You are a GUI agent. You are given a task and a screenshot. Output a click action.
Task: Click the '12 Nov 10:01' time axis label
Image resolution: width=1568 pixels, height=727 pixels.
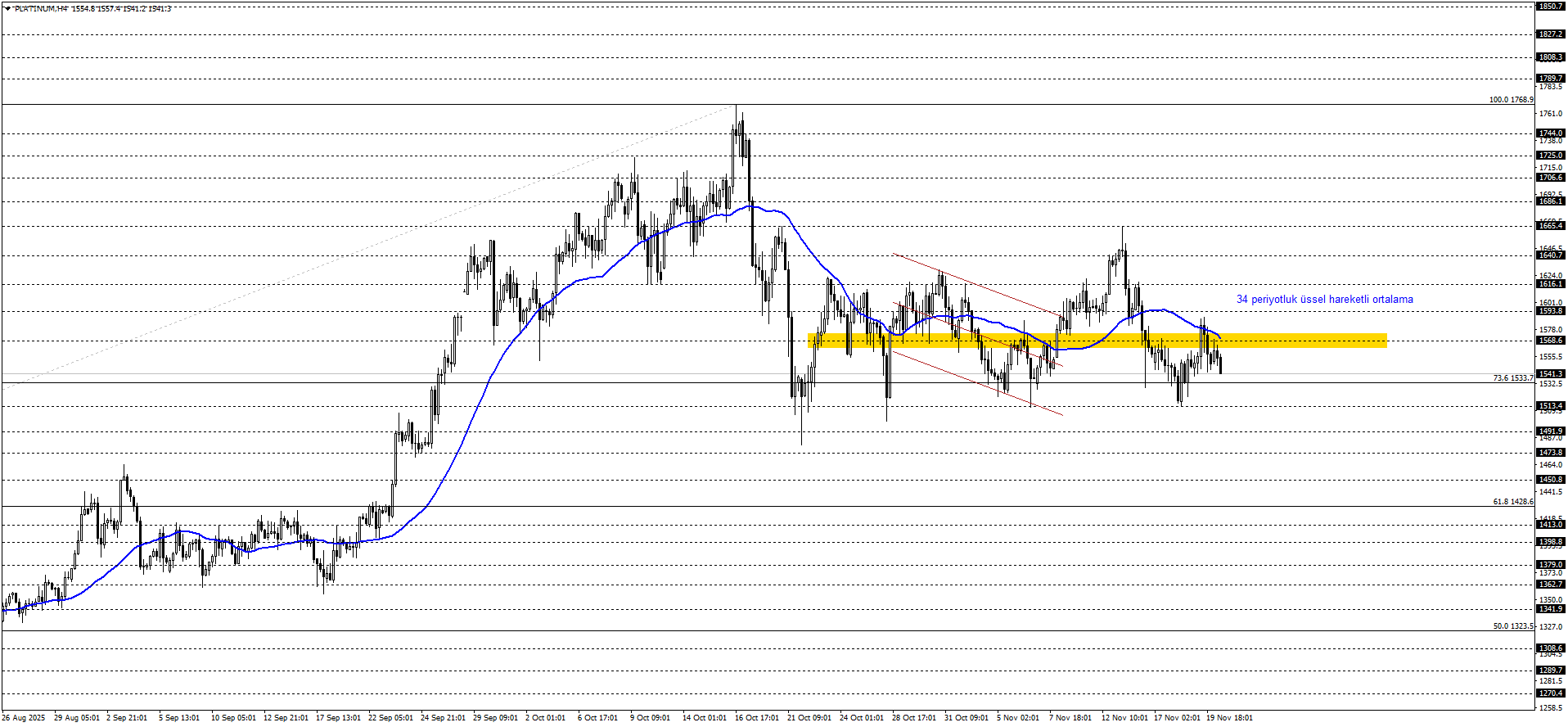click(1124, 718)
